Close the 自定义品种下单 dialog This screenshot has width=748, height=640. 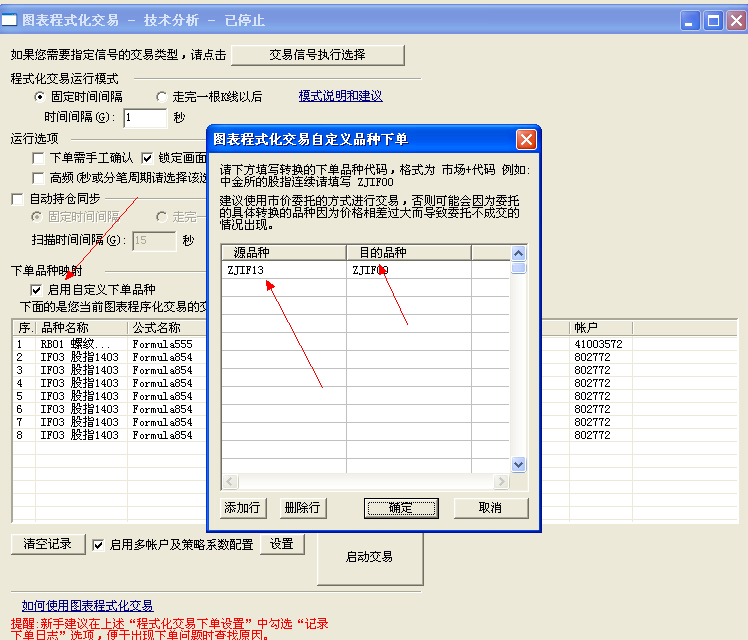pos(525,139)
